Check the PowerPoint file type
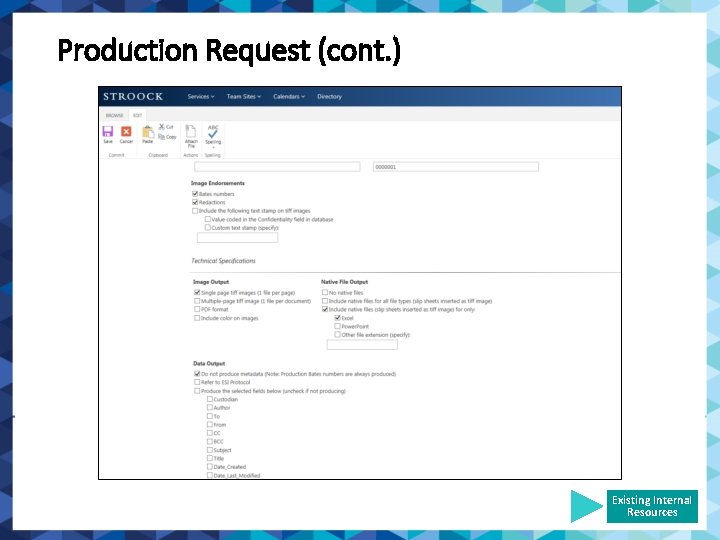This screenshot has width=720, height=540. click(x=338, y=326)
